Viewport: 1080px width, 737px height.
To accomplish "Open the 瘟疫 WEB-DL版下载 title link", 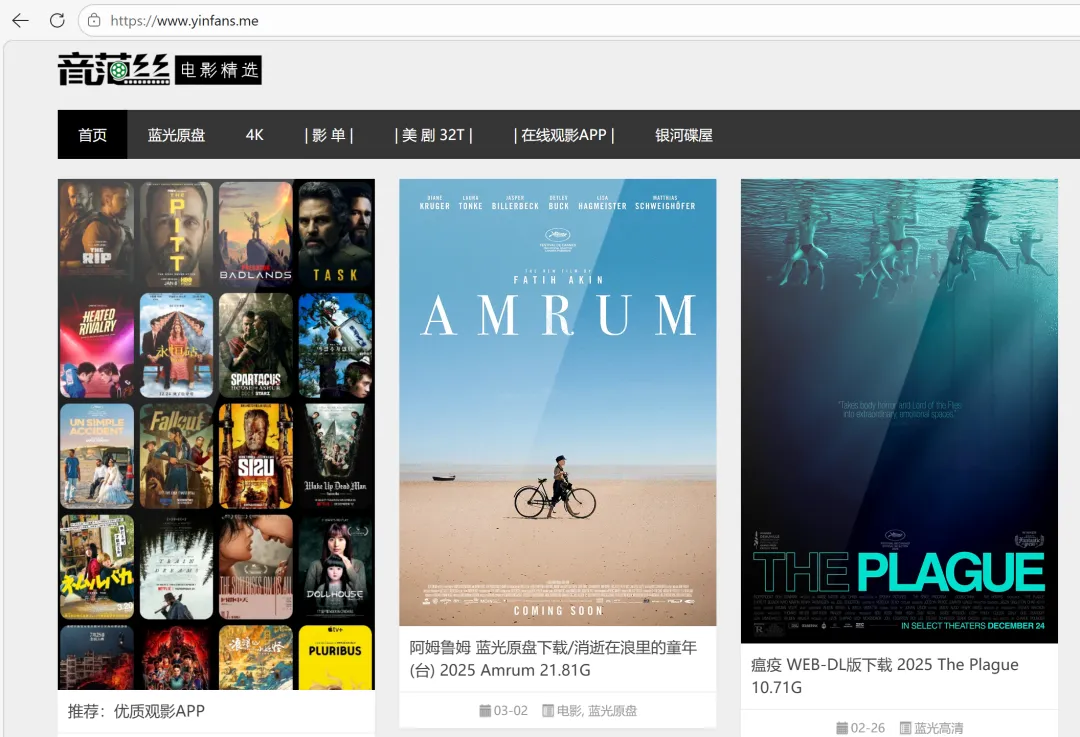I will point(884,676).
